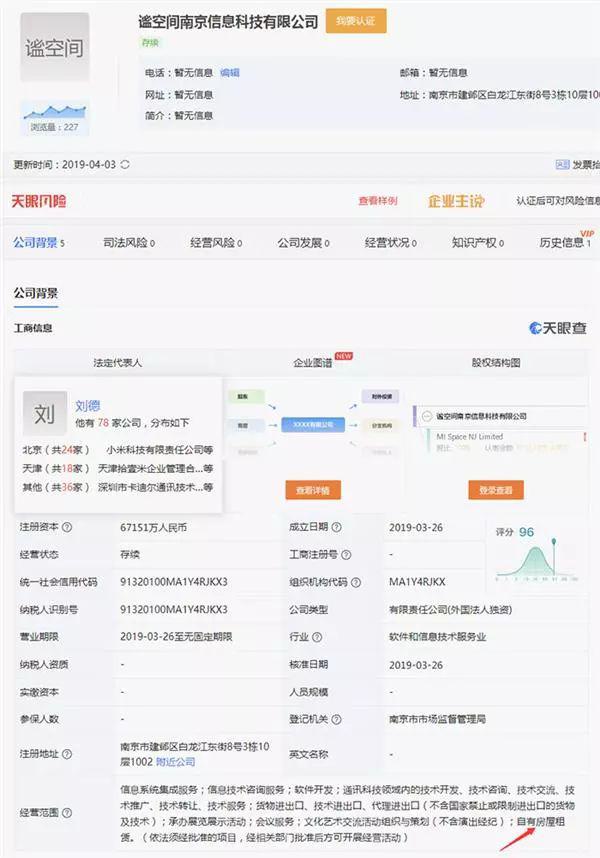Collapse the 谧空间南京信息科技有限公司 equity tree node
600x858 pixels.
point(427,416)
